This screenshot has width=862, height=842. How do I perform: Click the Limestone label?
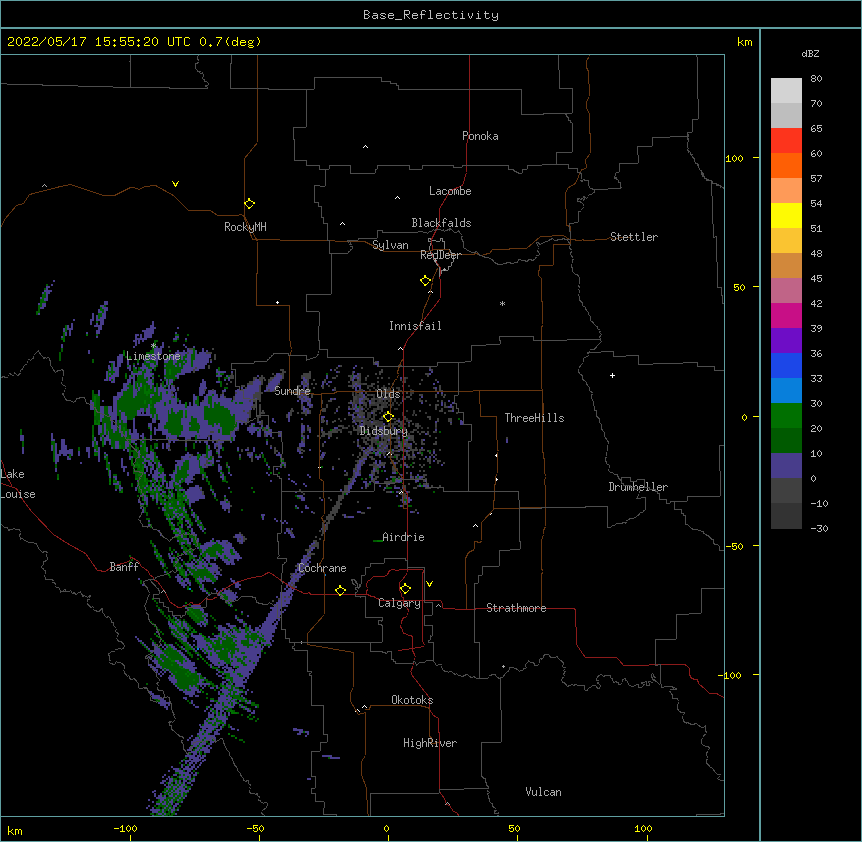tap(153, 356)
